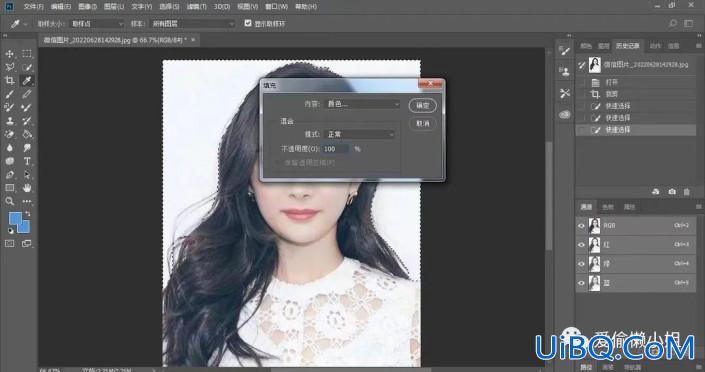Image resolution: width=705 pixels, height=372 pixels.
Task: Open the 图像 menu
Action: pyautogui.click(x=87, y=6)
